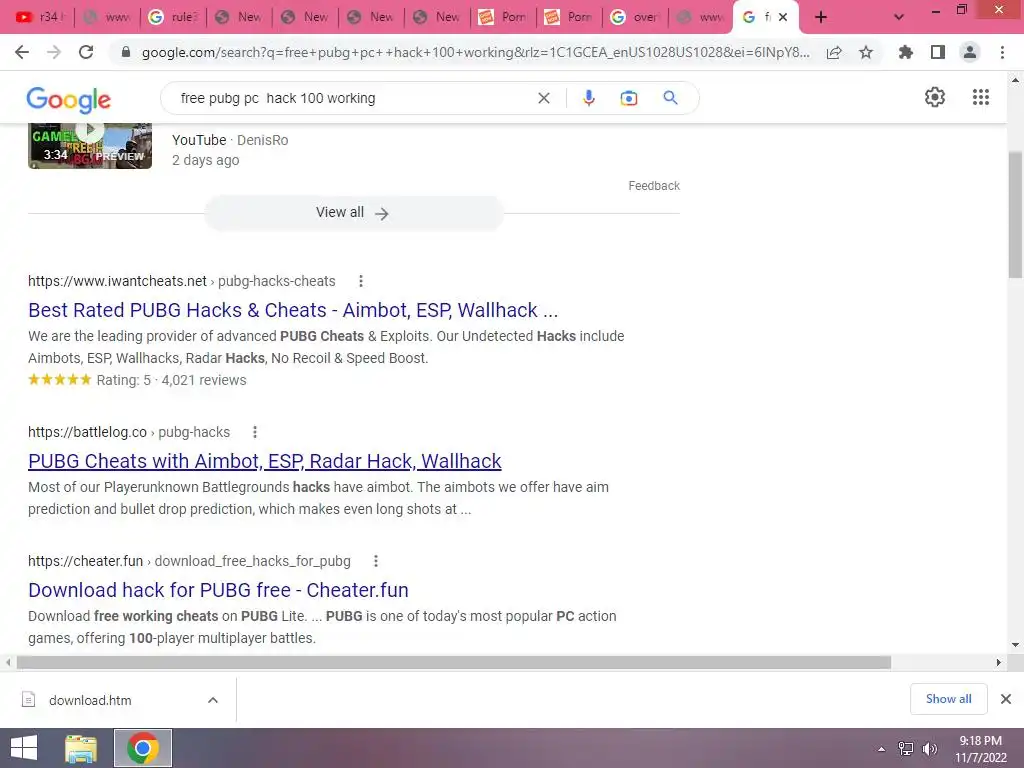
Task: Bookmark this page with the star icon
Action: coord(866,52)
